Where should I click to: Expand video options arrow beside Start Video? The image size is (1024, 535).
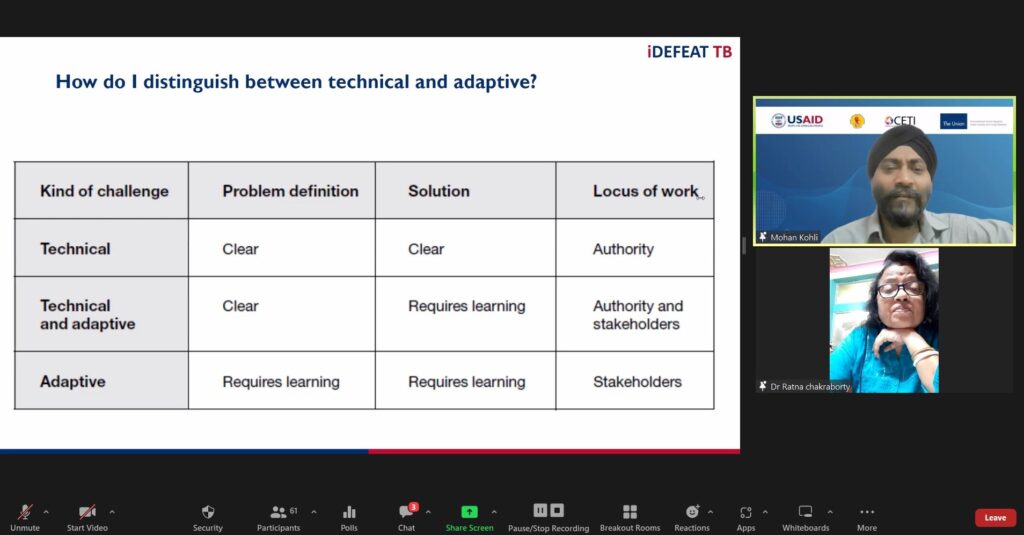(x=111, y=512)
